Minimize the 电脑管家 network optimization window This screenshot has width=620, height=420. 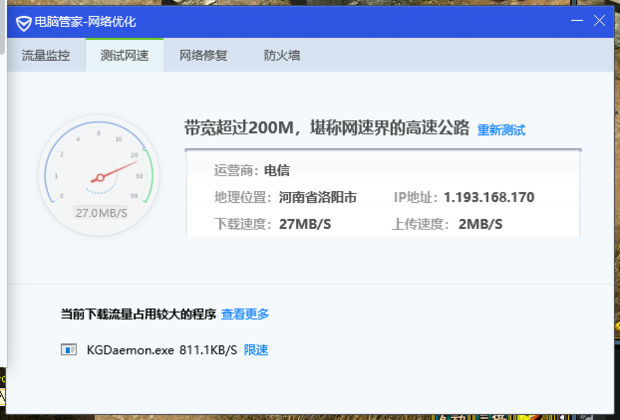click(577, 21)
